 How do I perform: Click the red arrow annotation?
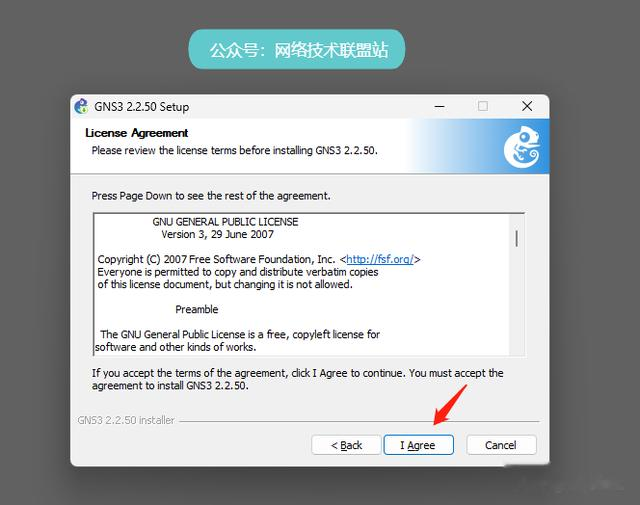(450, 405)
